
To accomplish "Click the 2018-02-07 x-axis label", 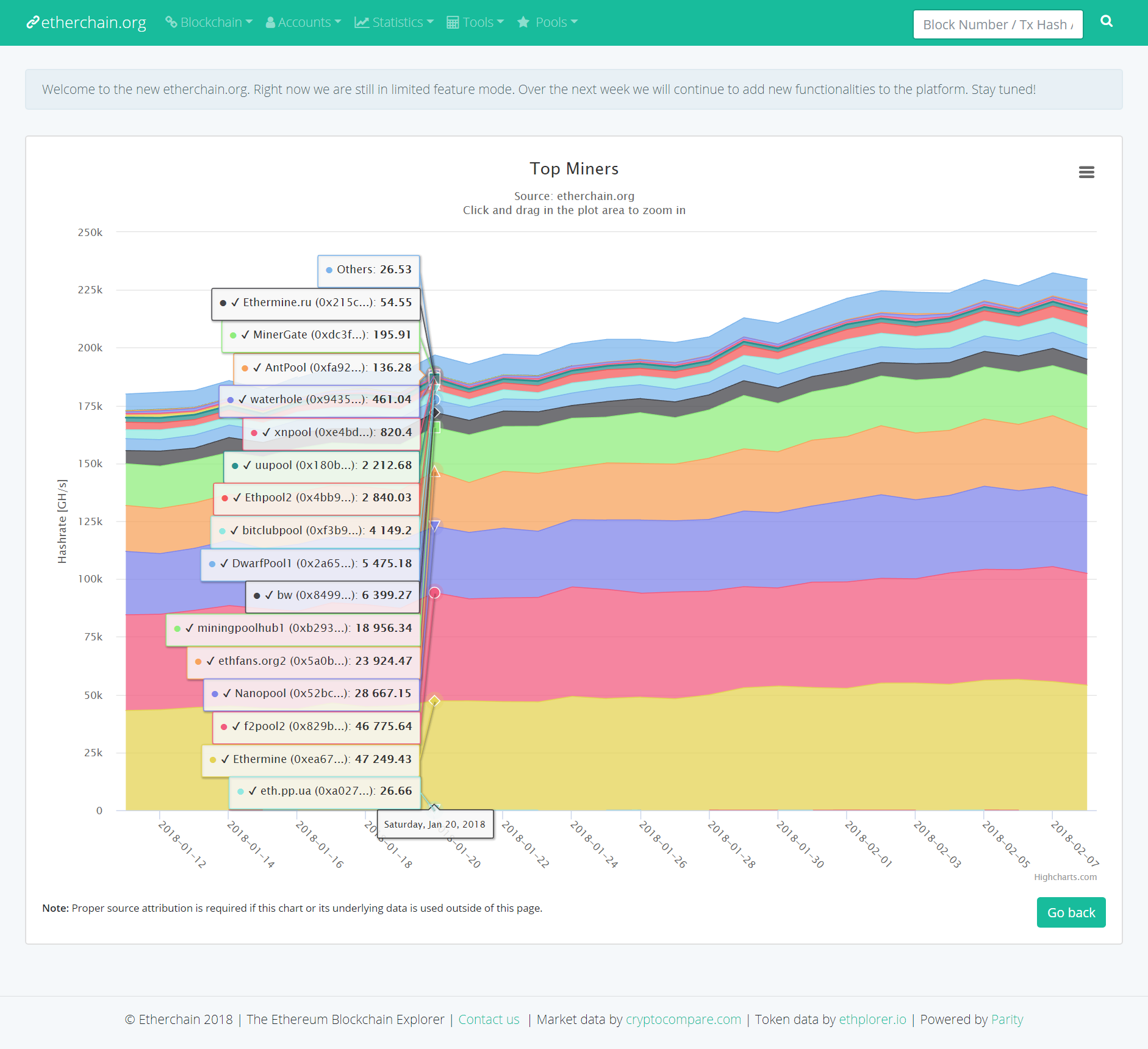I will [x=1075, y=843].
